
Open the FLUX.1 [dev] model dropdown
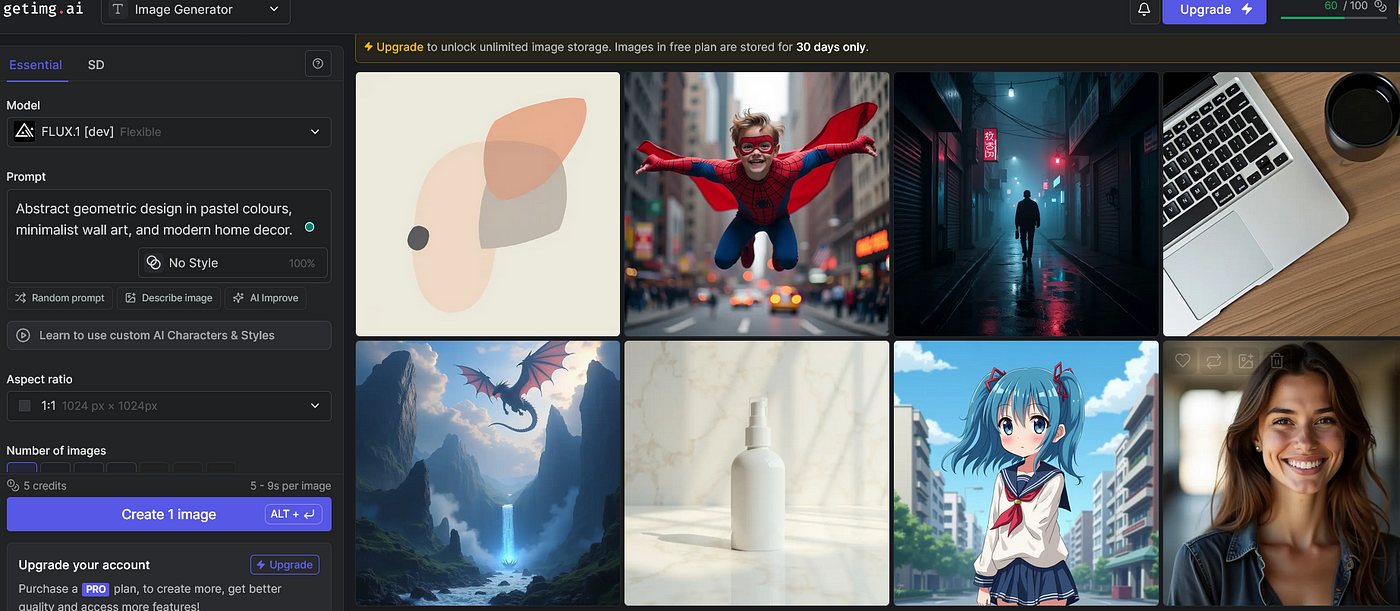169,132
